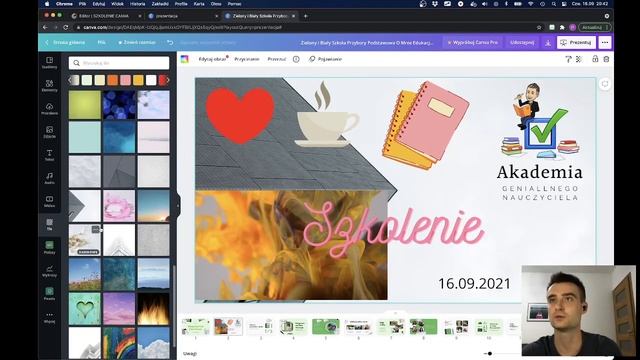
Task: Open the browser extensions puzzle icon
Action: point(562,27)
